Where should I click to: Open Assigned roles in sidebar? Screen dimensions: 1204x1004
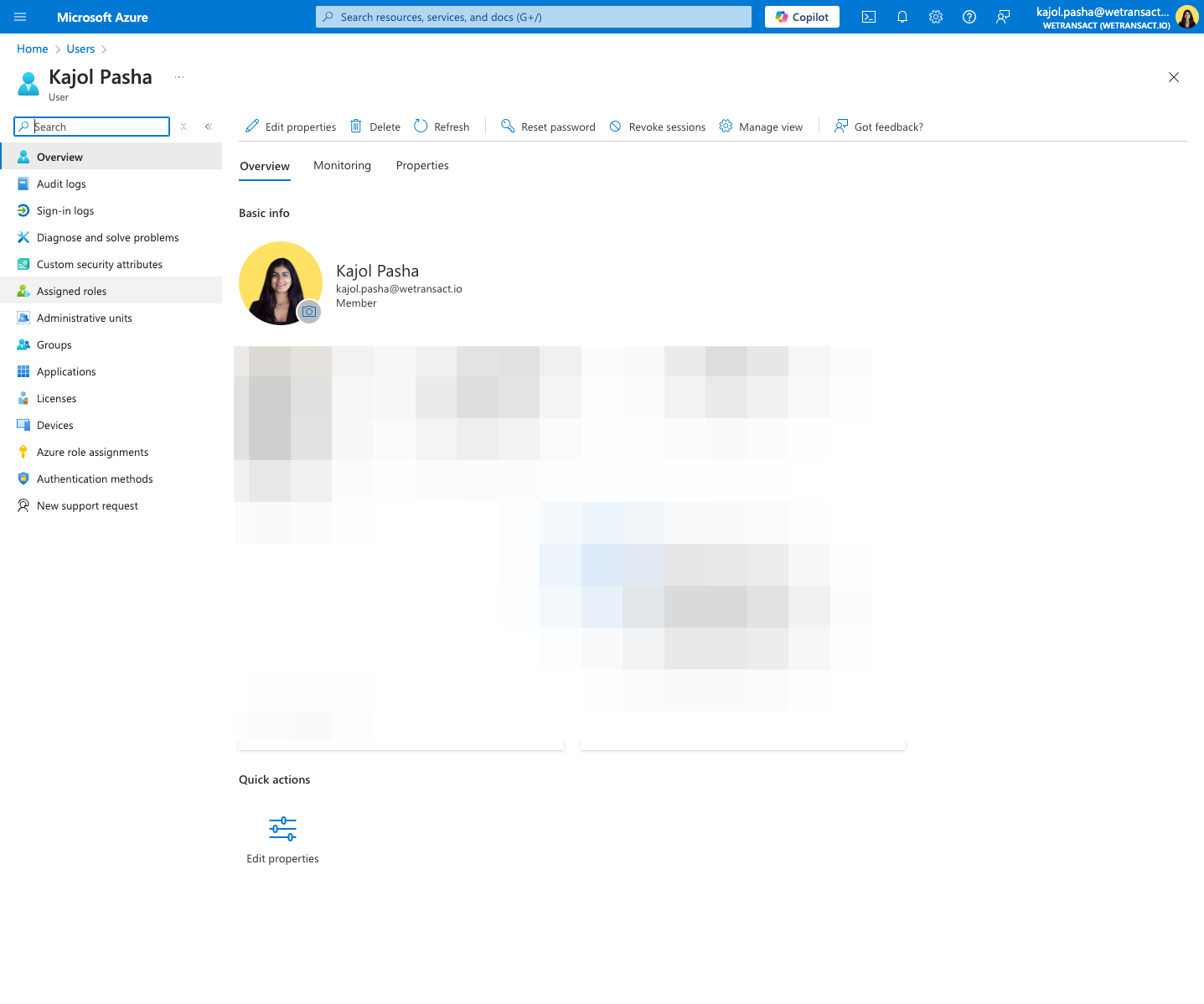click(x=111, y=292)
